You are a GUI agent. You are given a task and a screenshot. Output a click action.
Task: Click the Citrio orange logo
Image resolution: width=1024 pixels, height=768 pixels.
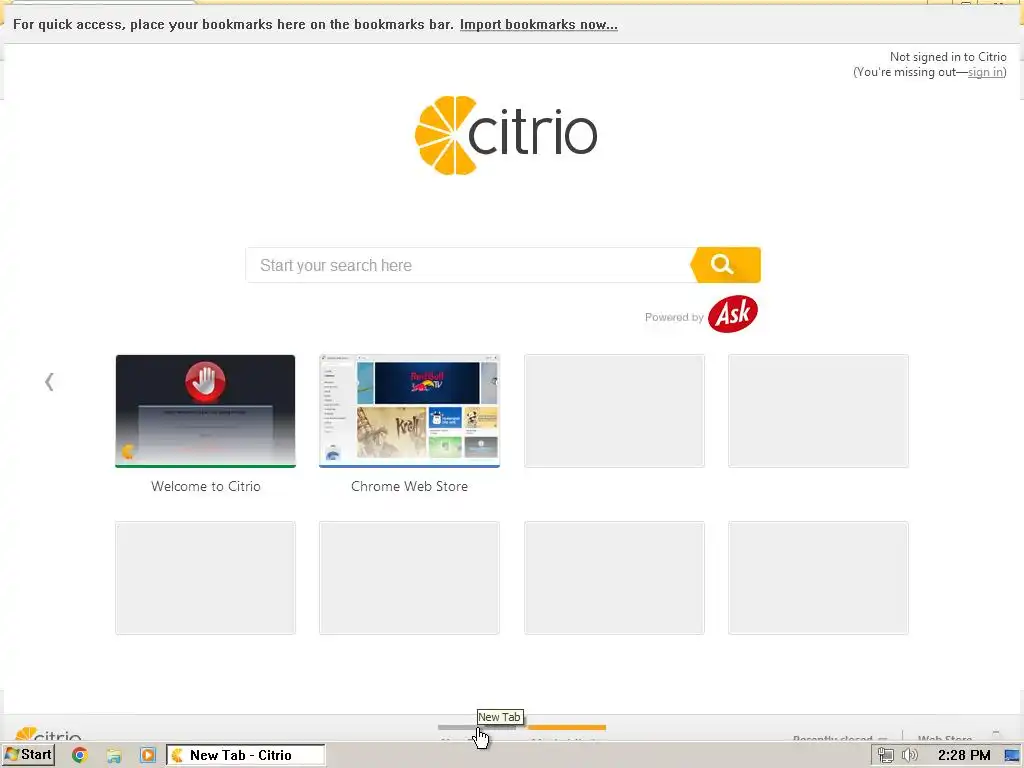[506, 135]
